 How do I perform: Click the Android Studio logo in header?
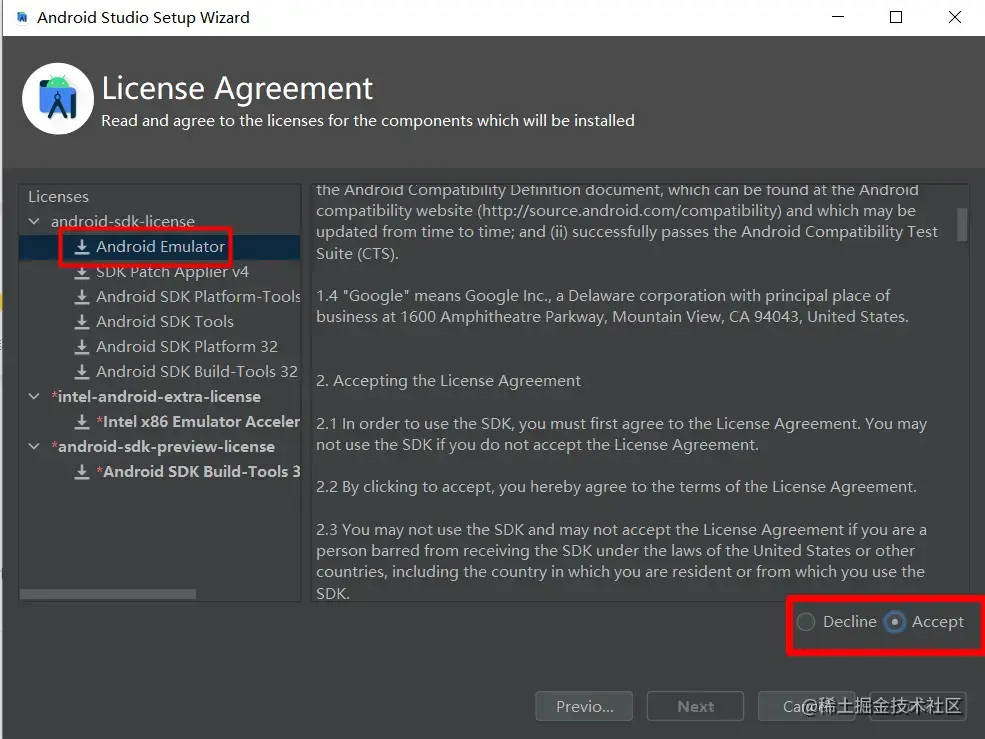(58, 98)
